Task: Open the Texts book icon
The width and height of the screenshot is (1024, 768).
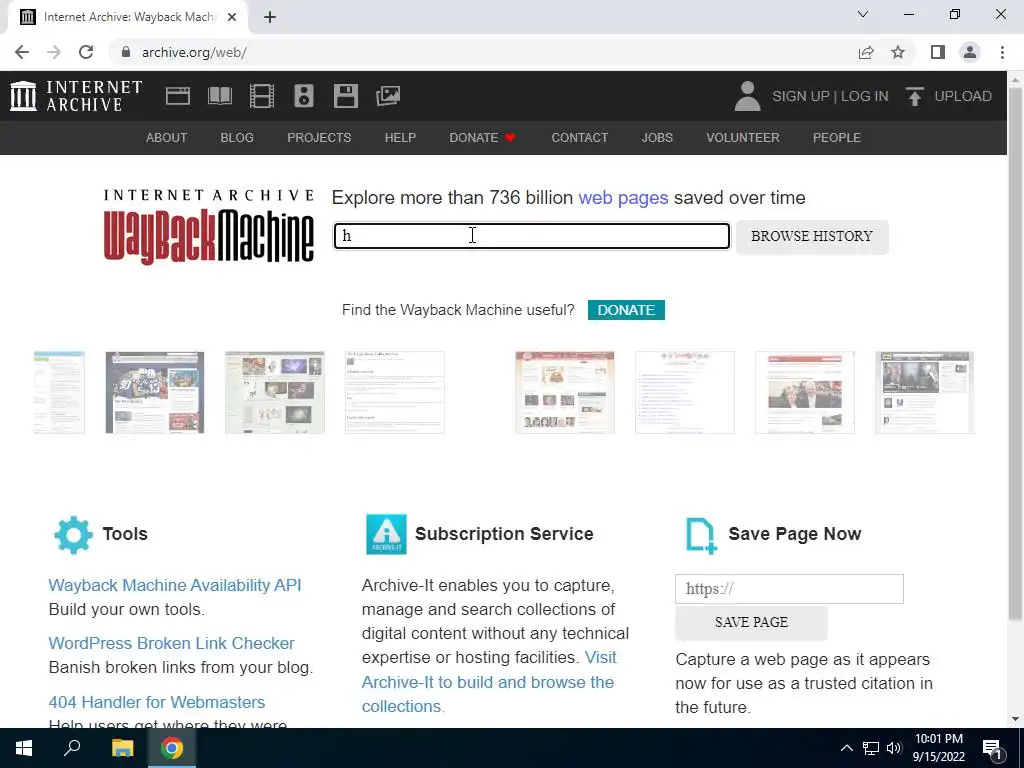Action: coord(219,96)
